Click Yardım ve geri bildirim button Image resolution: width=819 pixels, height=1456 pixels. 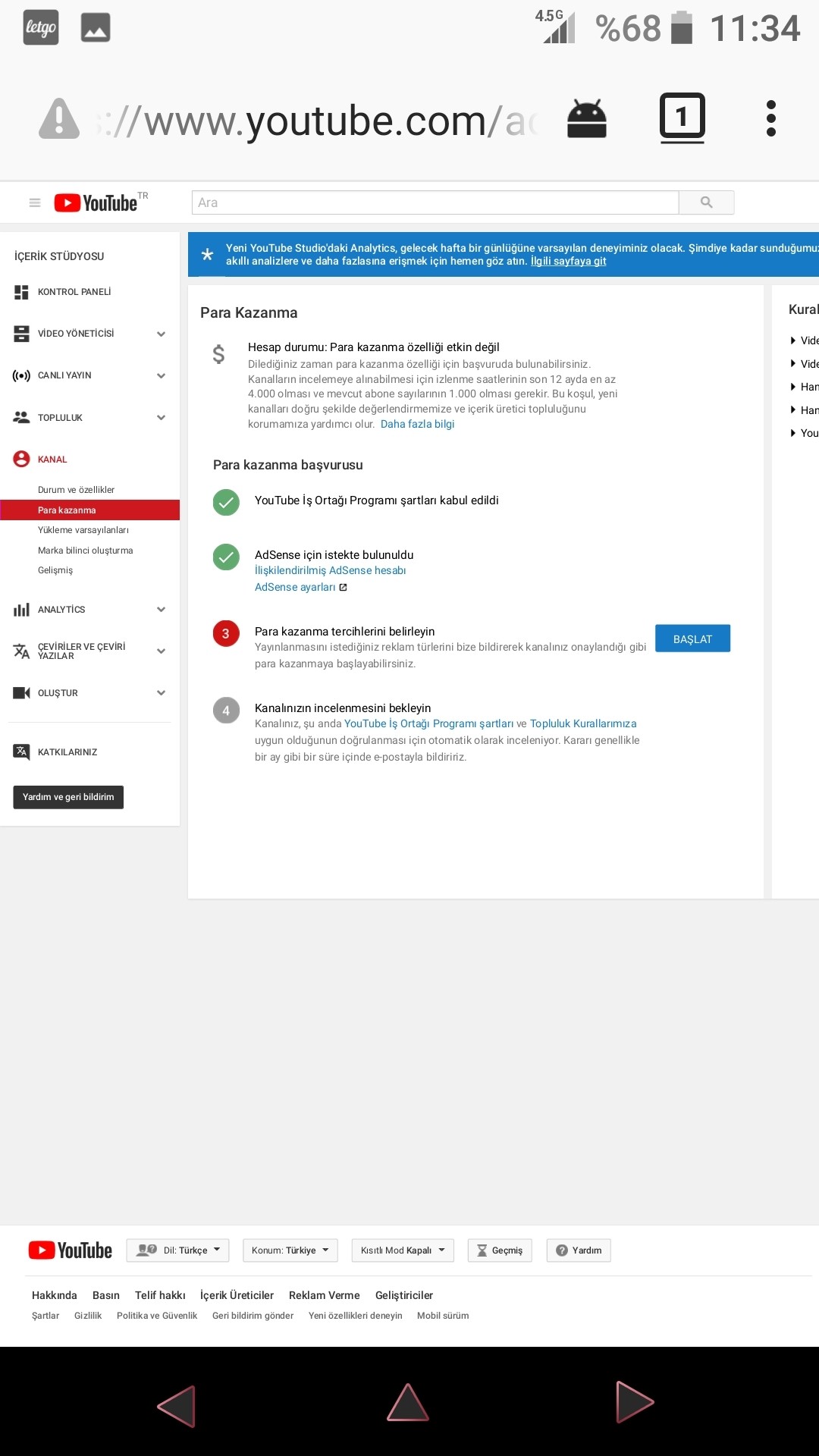click(68, 797)
